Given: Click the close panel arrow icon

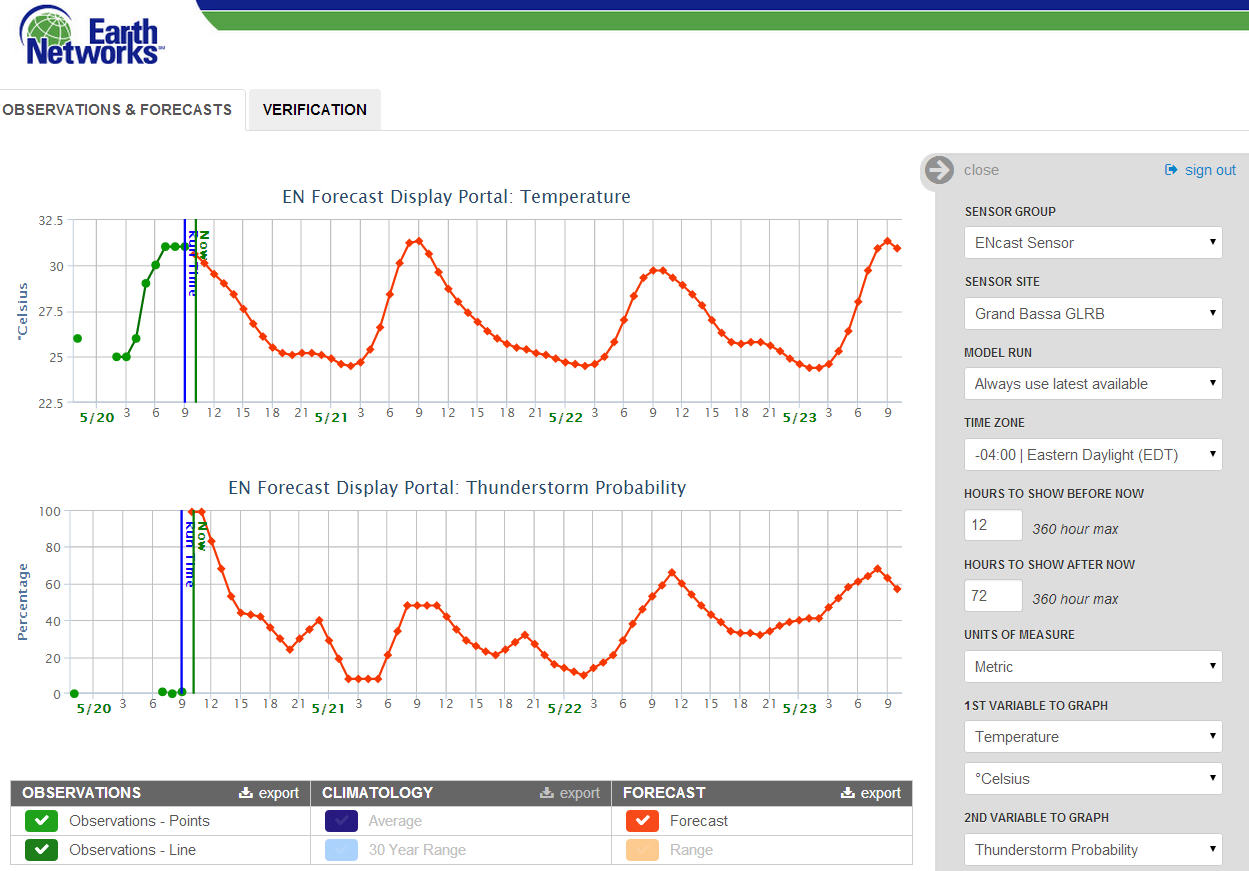Looking at the screenshot, I should tap(940, 170).
